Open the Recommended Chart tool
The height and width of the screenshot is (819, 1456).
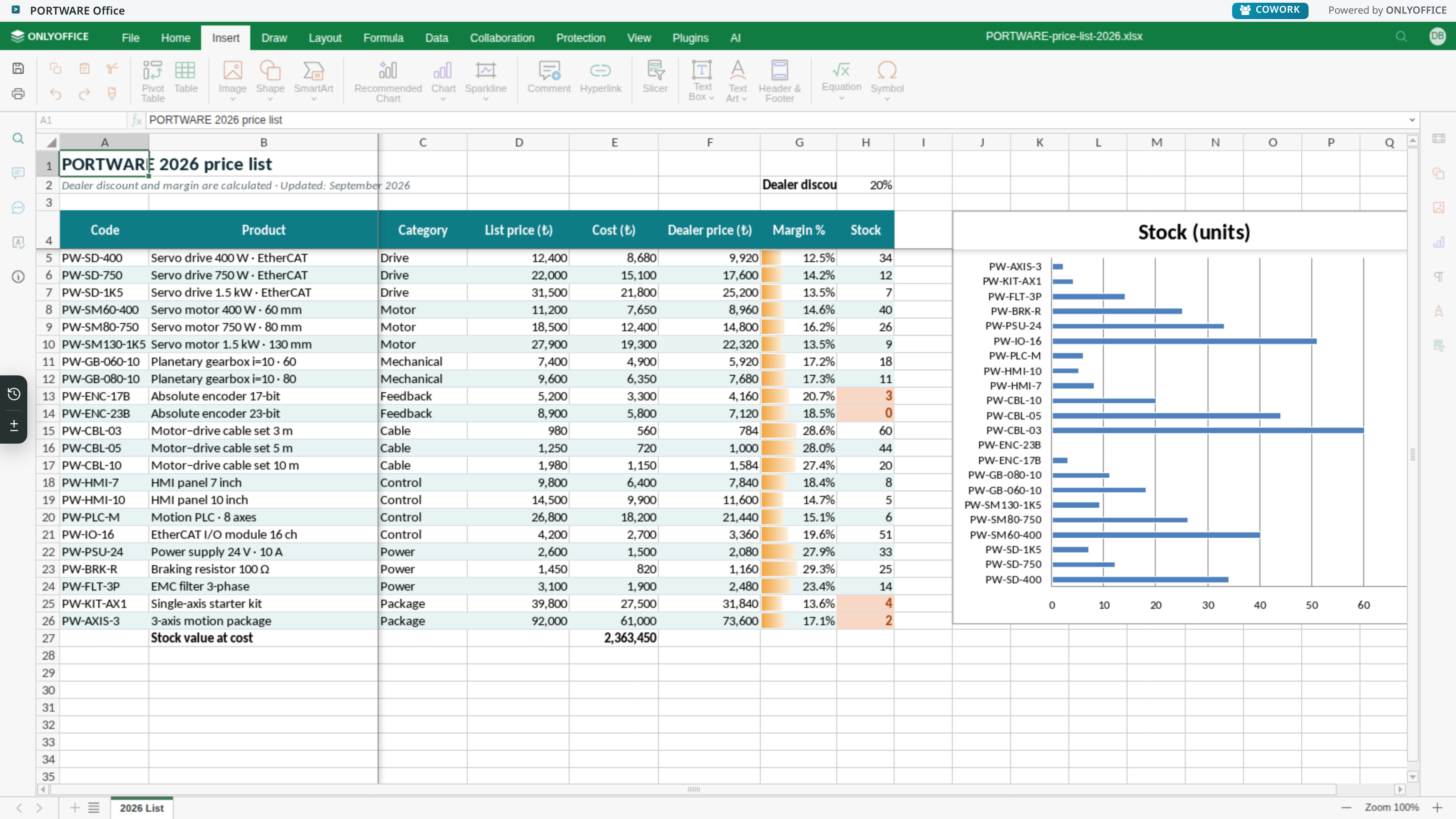388,81
